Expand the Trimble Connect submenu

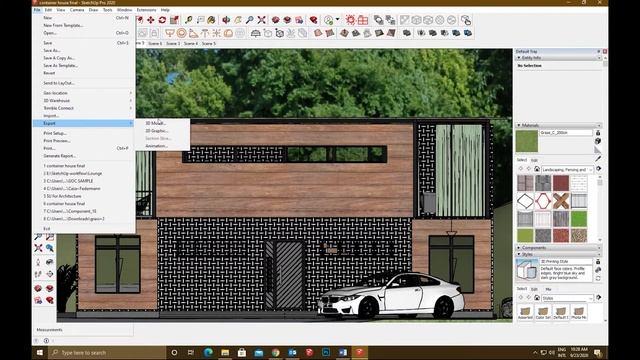point(83,108)
